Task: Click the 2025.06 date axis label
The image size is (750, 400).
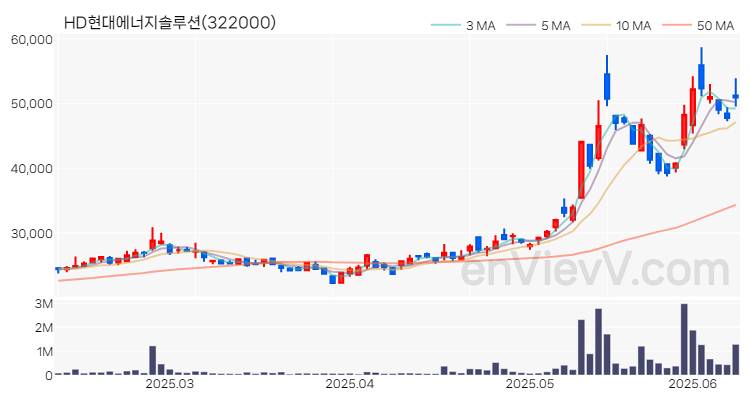Action: (693, 384)
